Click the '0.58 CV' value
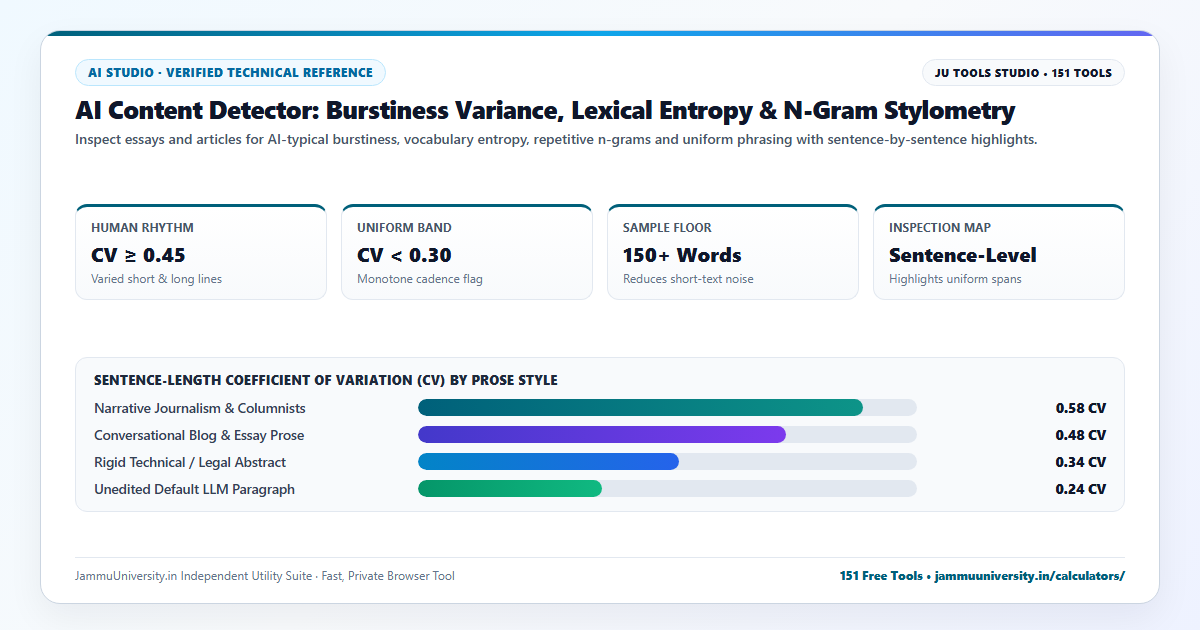This screenshot has height=630, width=1200. 1081,408
